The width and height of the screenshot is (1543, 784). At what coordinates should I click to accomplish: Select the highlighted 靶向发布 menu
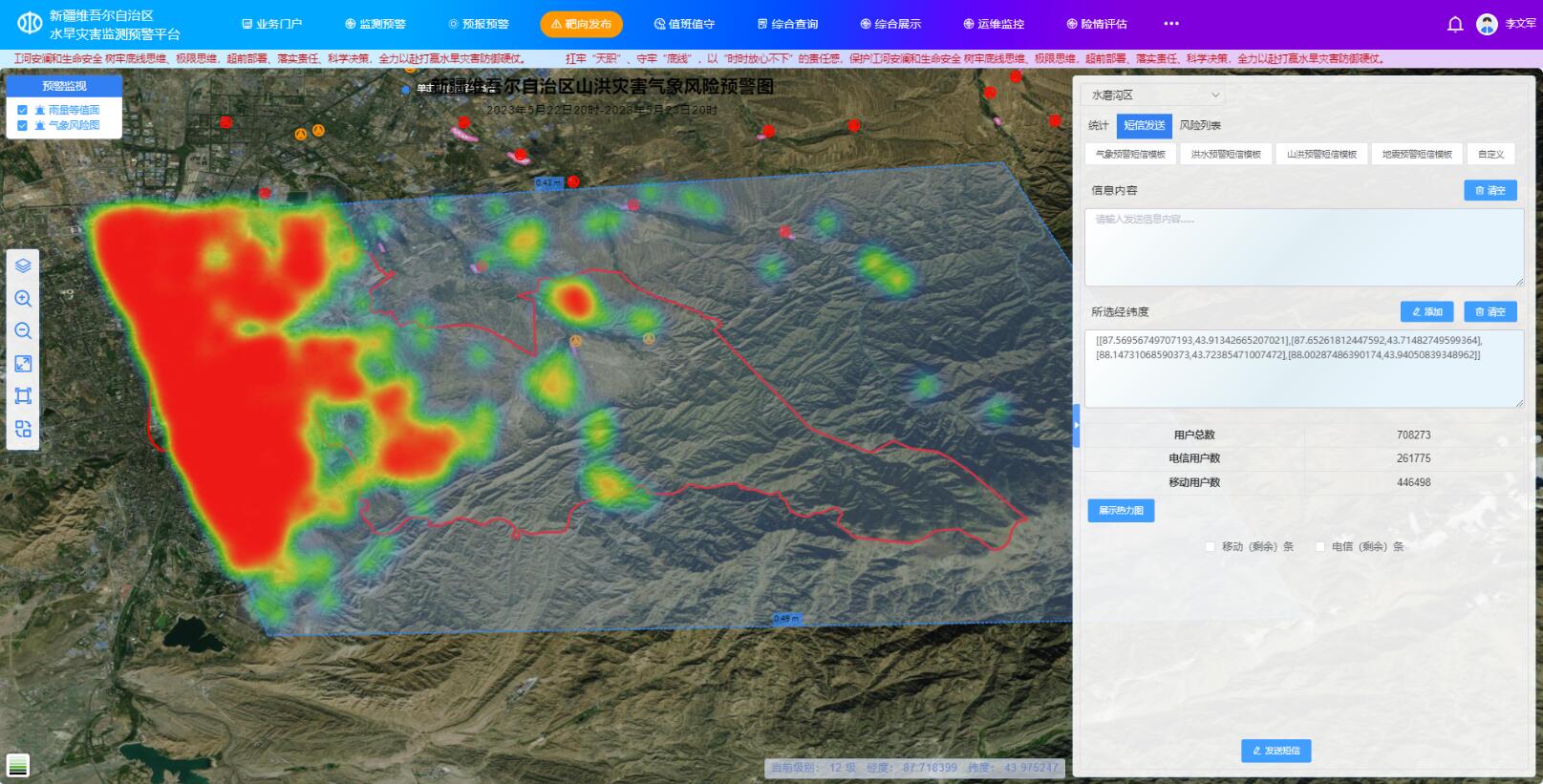pyautogui.click(x=581, y=24)
